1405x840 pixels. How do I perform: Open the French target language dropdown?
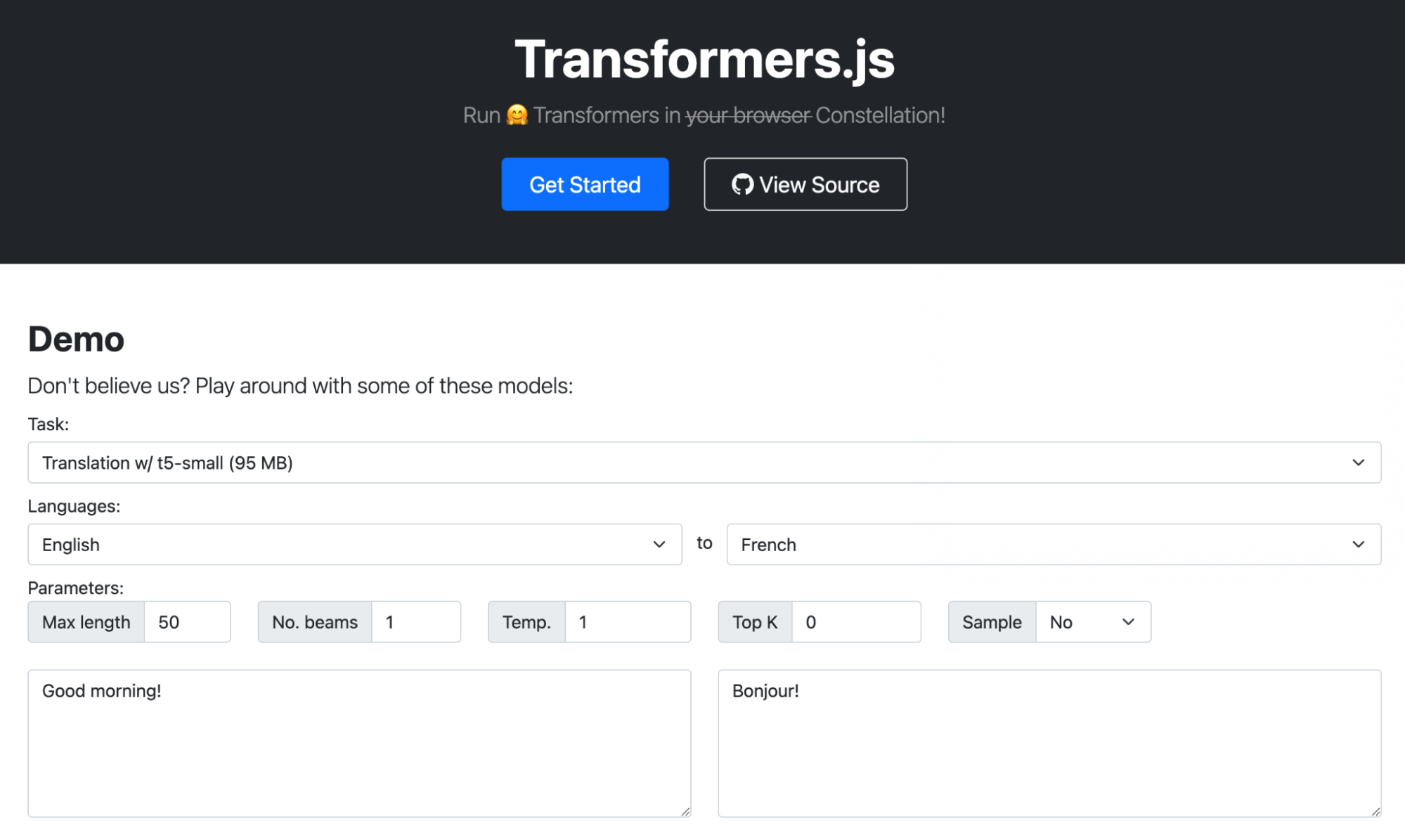point(1054,544)
